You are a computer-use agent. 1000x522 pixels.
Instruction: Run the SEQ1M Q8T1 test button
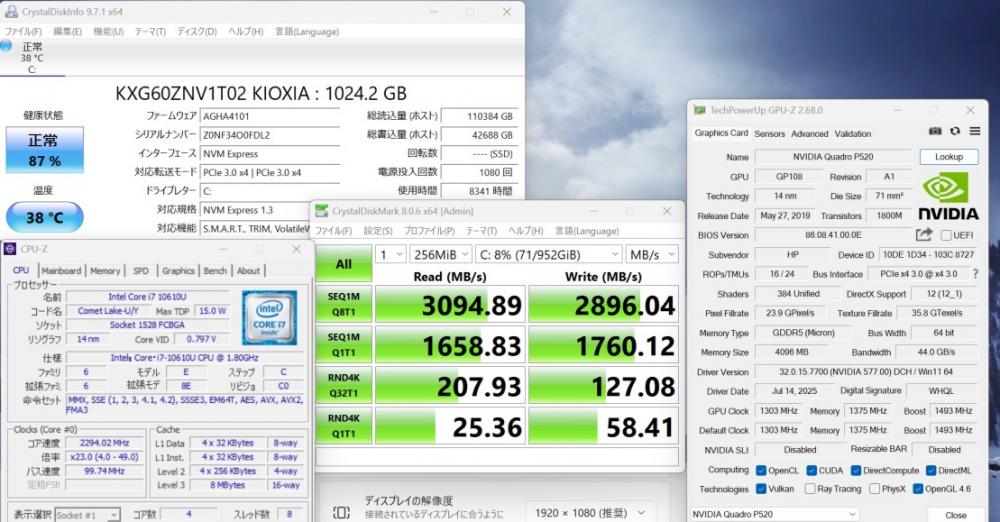344,304
